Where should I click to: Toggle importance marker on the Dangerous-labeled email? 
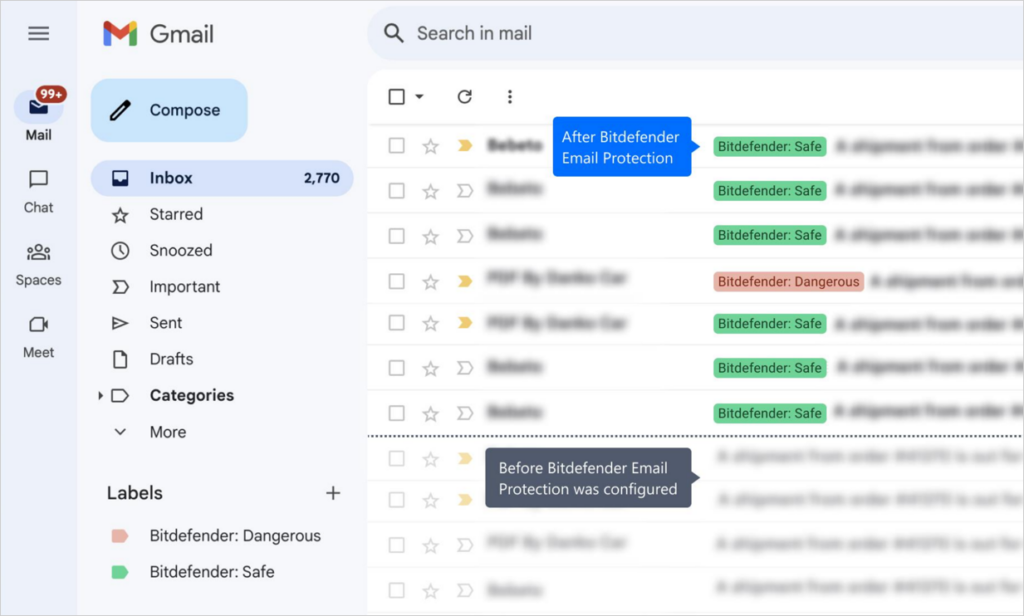[465, 282]
